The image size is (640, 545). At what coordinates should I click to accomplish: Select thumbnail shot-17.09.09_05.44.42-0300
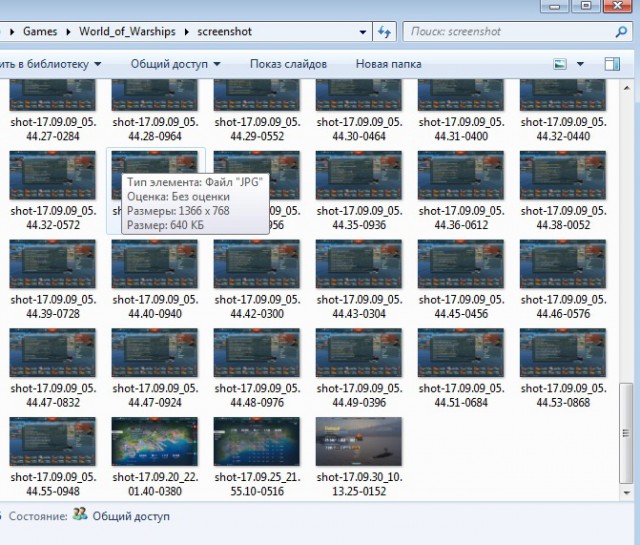[x=257, y=264]
